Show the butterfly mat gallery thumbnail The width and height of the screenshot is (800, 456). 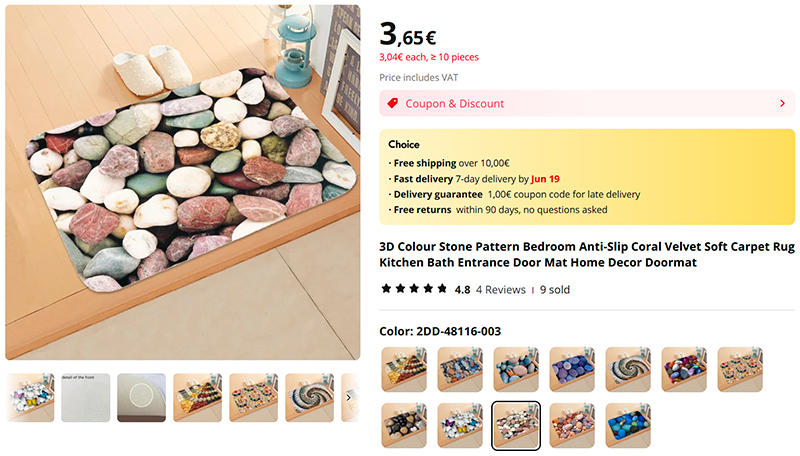tap(30, 398)
